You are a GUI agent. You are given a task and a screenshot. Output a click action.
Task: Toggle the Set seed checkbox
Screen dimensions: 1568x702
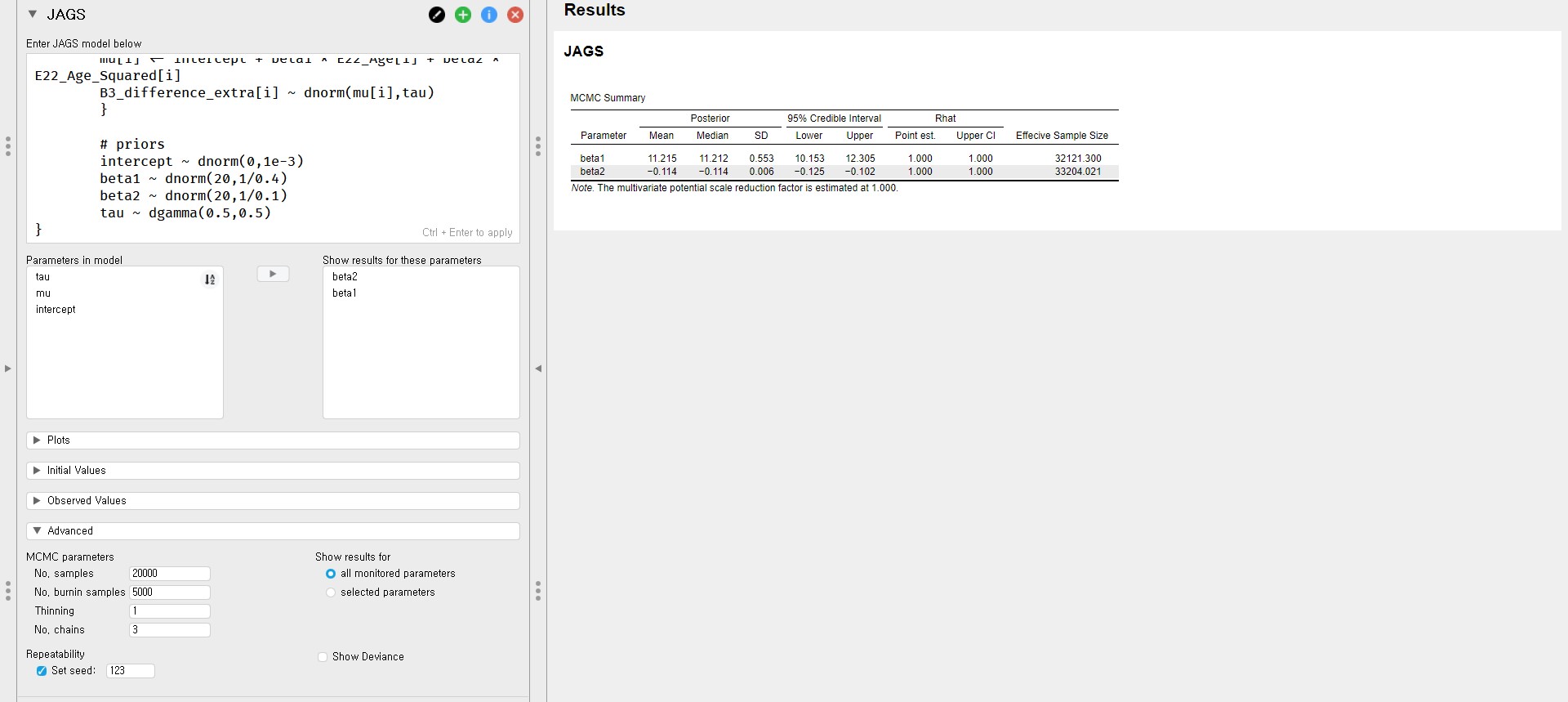[x=42, y=671]
